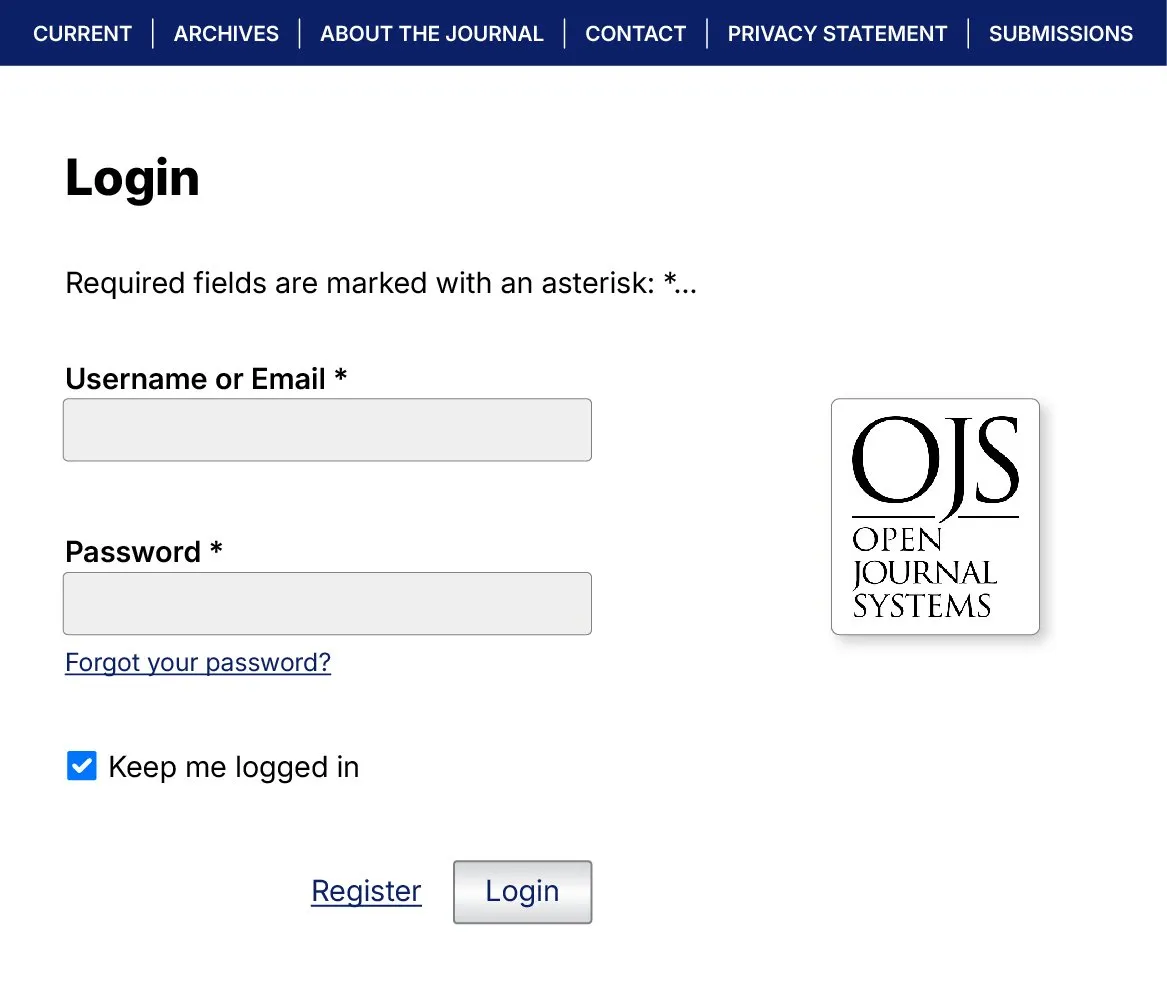Click the 'Username or Email' field label

pos(195,379)
